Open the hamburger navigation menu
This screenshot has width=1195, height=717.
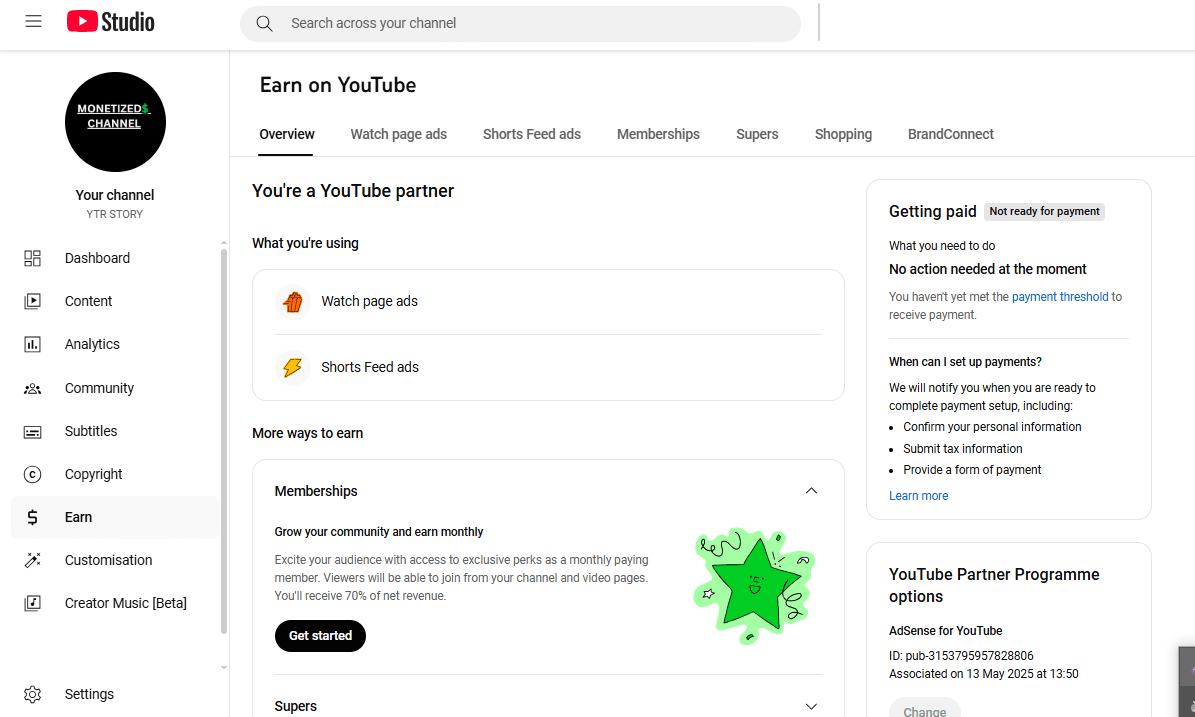(33, 21)
